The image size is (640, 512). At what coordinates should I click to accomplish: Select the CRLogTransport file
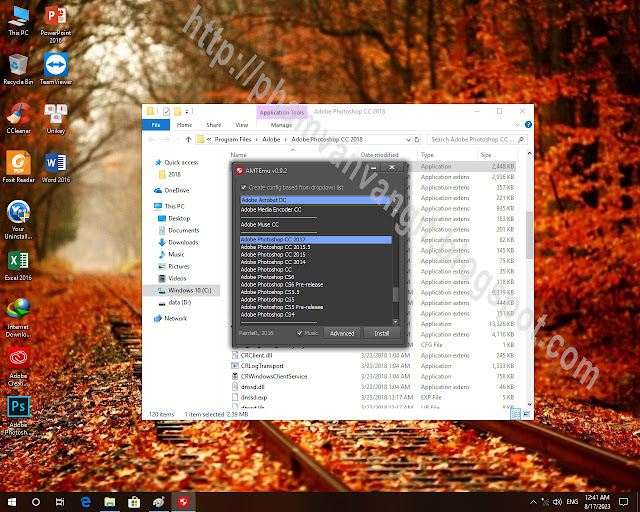click(262, 366)
